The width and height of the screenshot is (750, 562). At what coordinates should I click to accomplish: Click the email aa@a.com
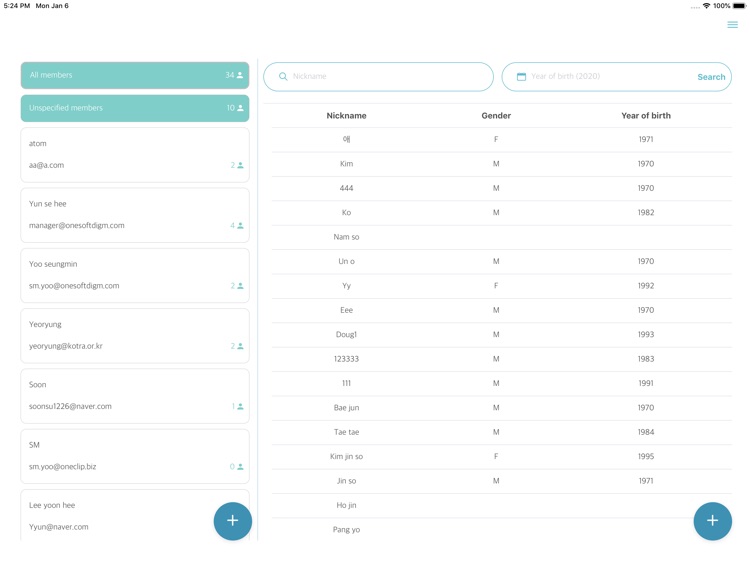click(x=46, y=165)
